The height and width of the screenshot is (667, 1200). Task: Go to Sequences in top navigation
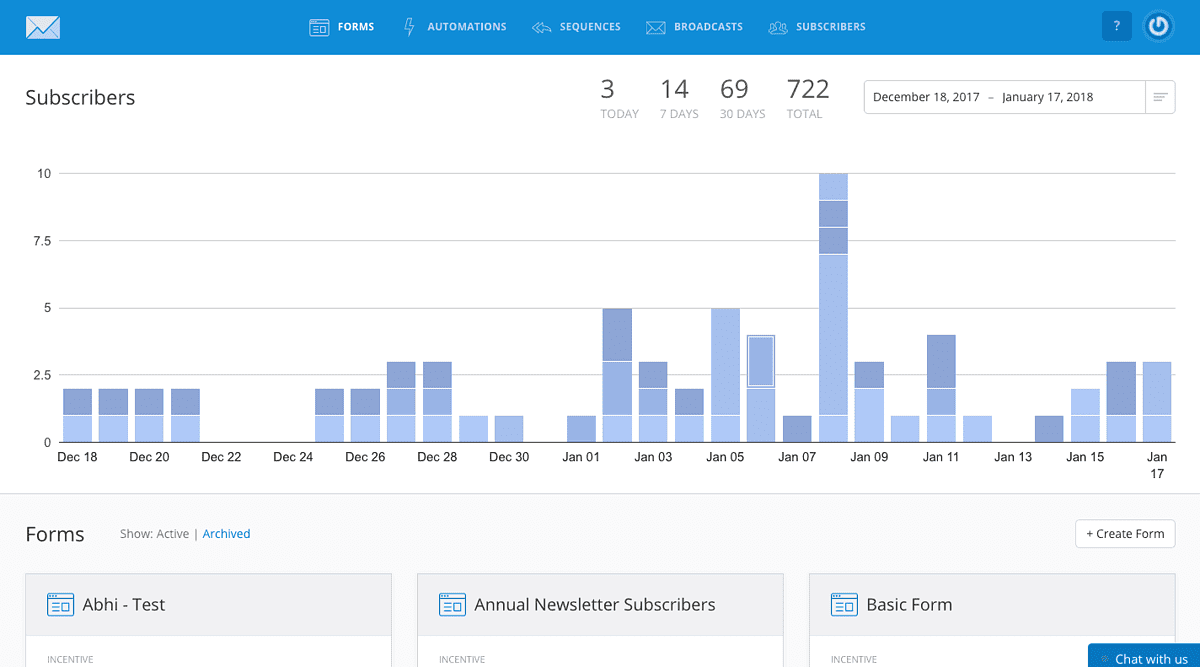(576, 27)
